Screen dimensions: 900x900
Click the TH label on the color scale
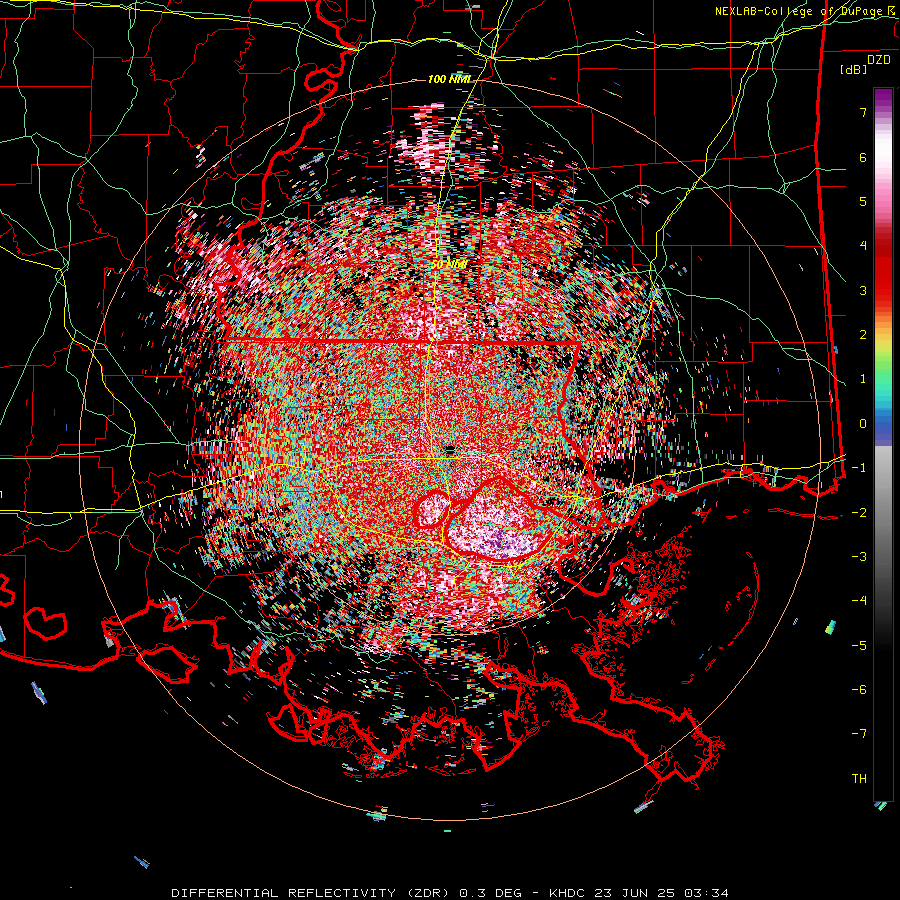pyautogui.click(x=859, y=778)
